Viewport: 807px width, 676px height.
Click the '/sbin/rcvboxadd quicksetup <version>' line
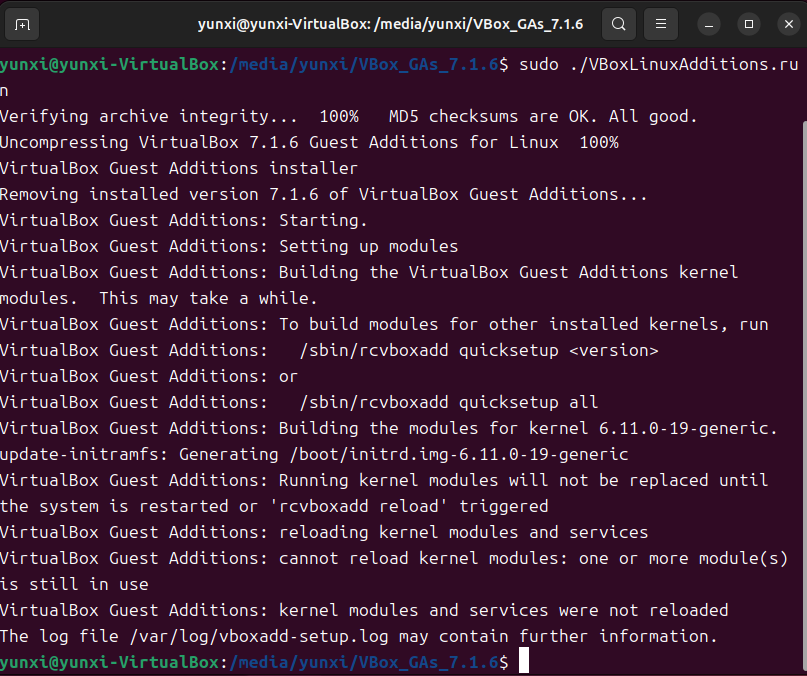click(x=479, y=351)
